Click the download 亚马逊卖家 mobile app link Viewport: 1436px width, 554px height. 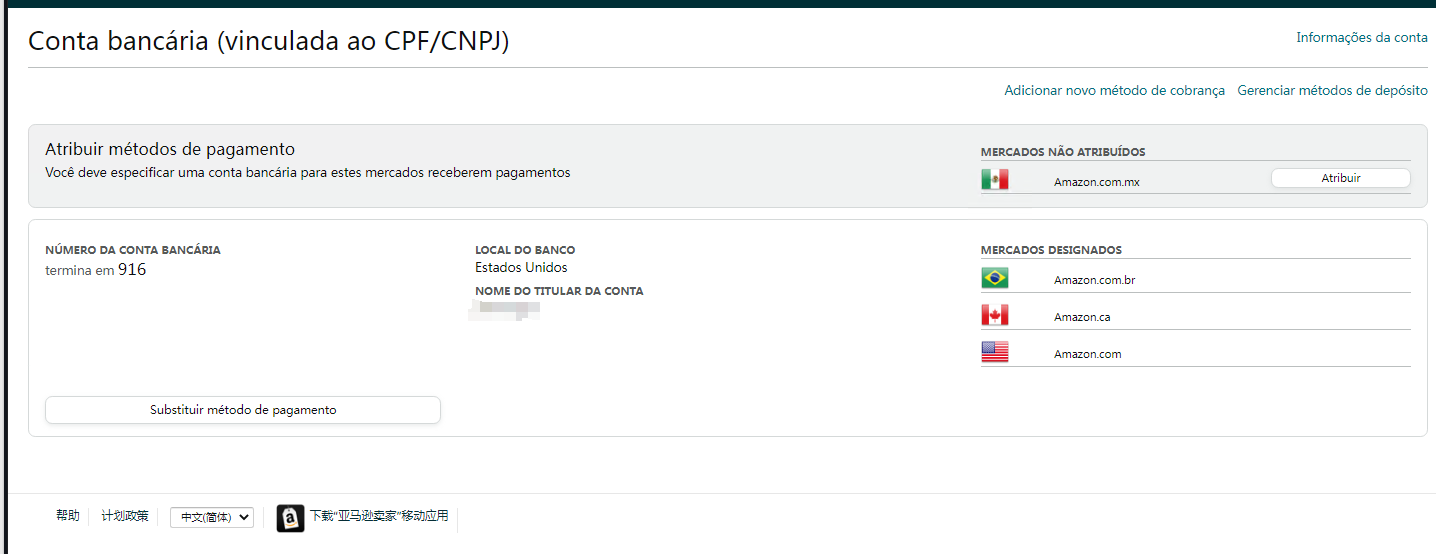click(379, 516)
